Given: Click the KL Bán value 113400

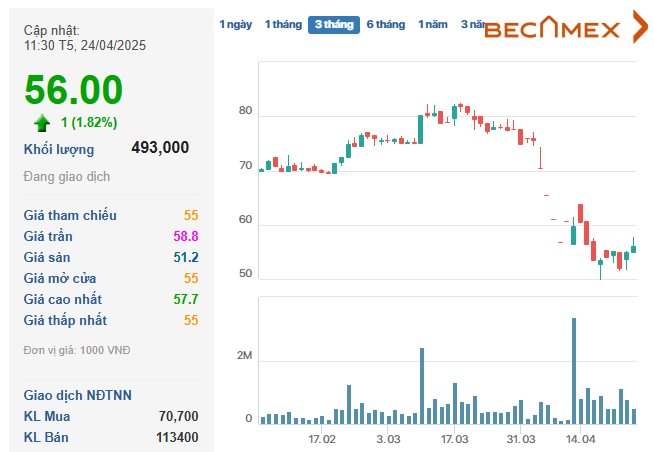Looking at the screenshot, I should tap(177, 437).
